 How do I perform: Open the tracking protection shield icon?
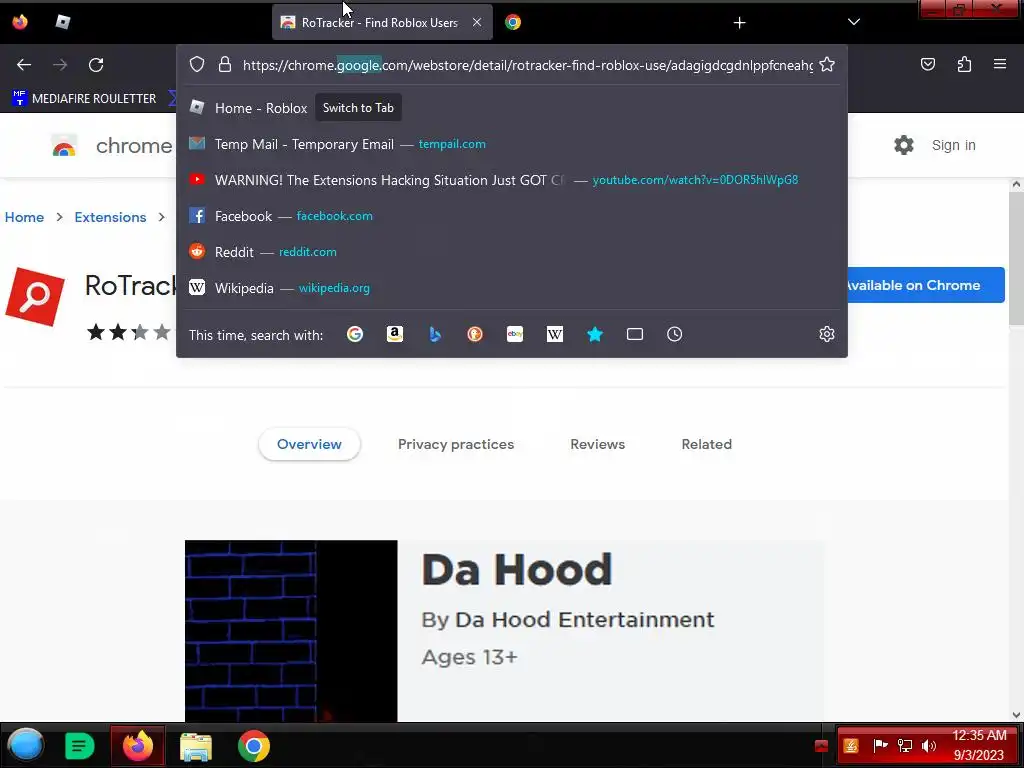point(197,64)
